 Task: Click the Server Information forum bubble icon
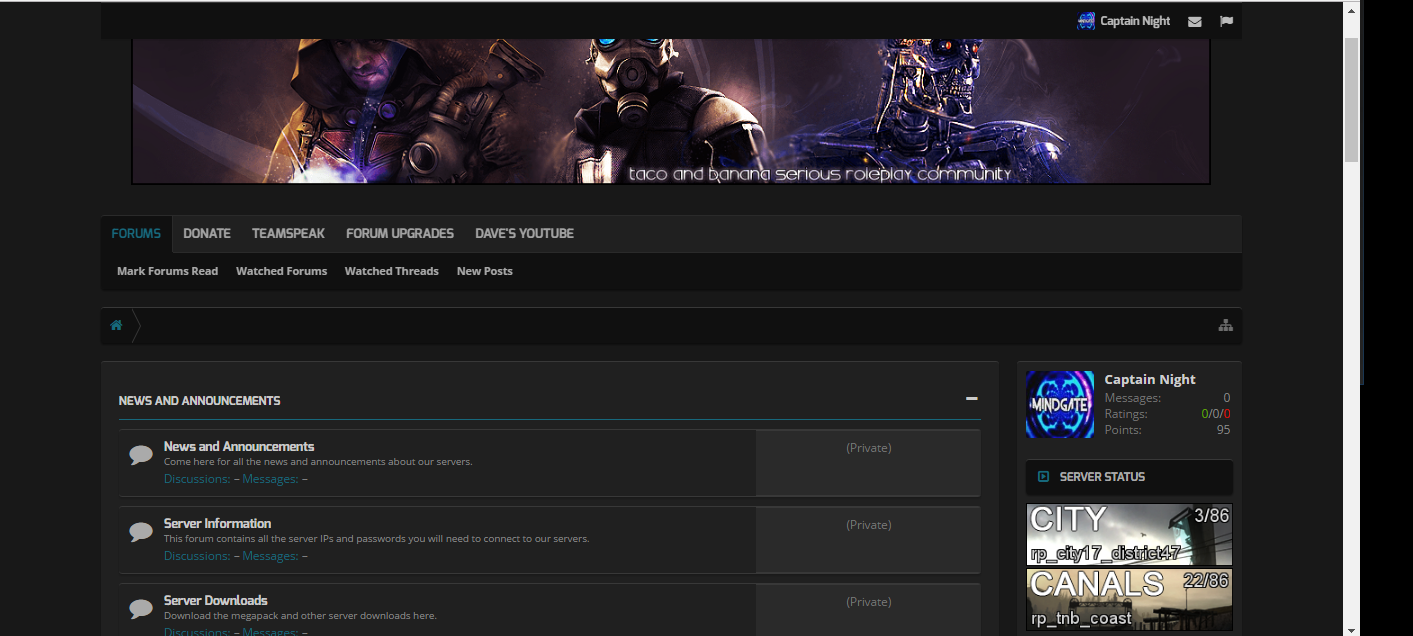coord(141,532)
